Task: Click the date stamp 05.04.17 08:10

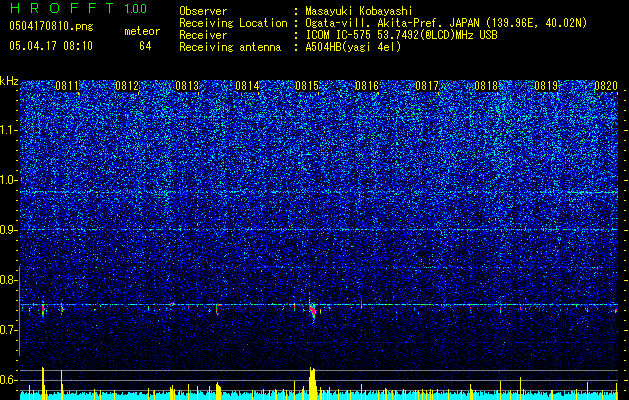Action: pos(51,45)
